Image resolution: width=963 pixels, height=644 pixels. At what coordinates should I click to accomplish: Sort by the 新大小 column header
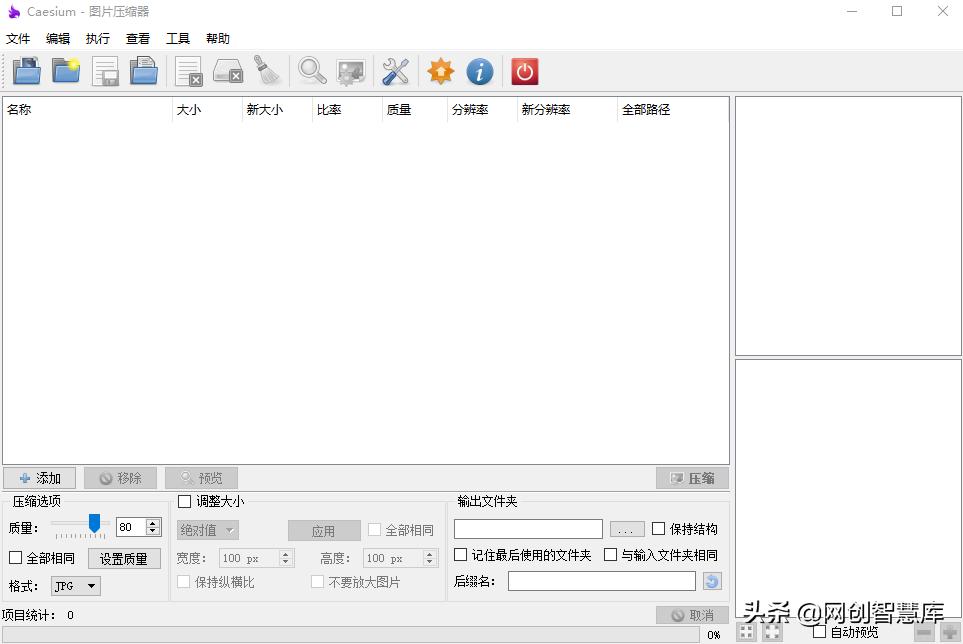coord(278,110)
